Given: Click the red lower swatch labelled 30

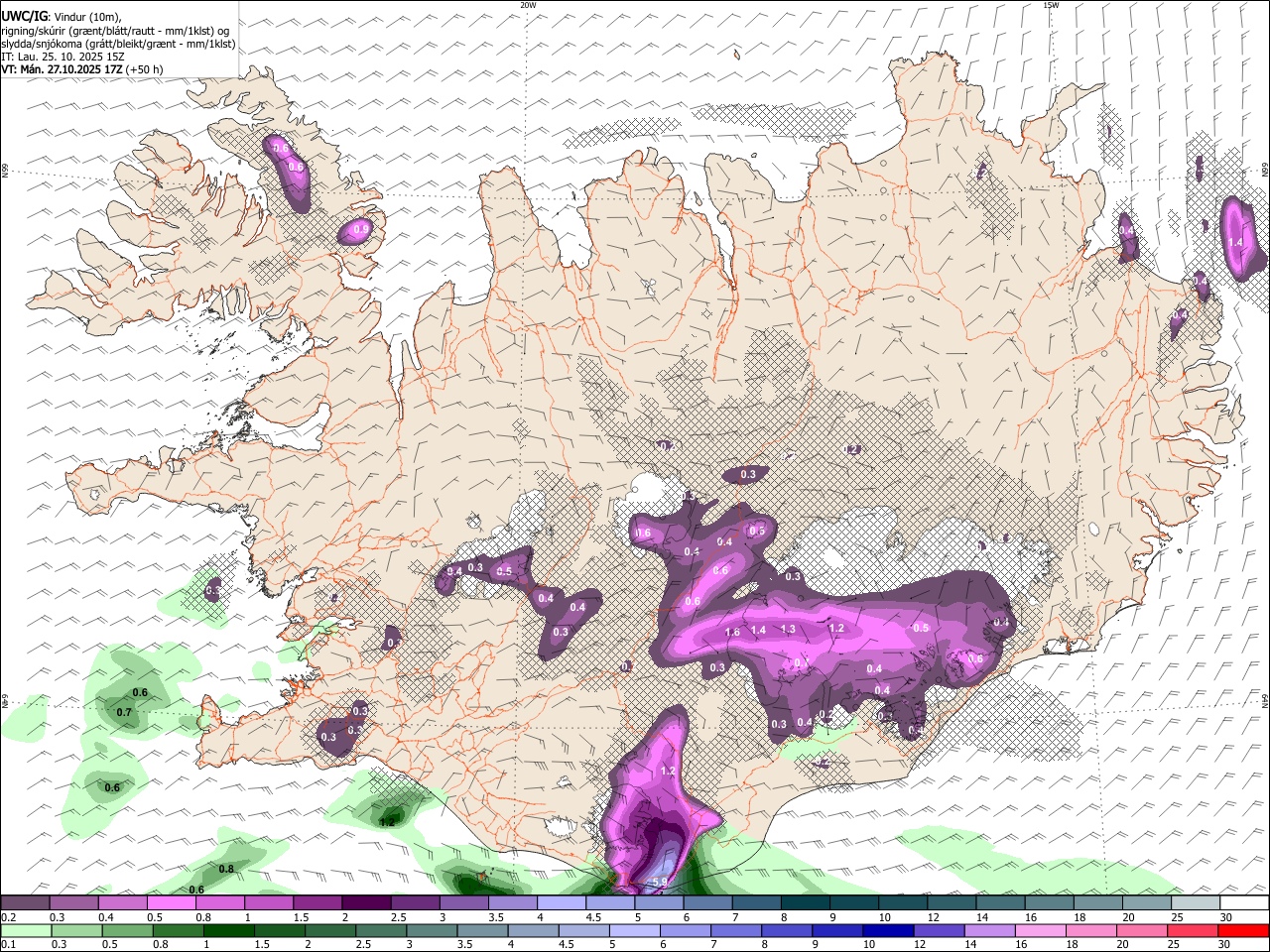Looking at the screenshot, I should [x=1244, y=930].
